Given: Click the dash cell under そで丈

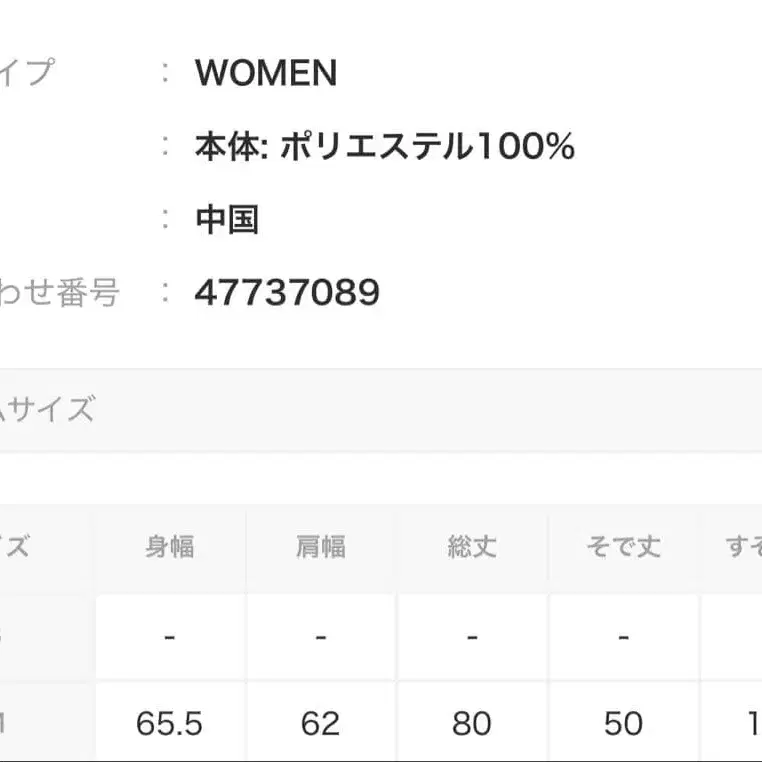Looking at the screenshot, I should 623,636.
